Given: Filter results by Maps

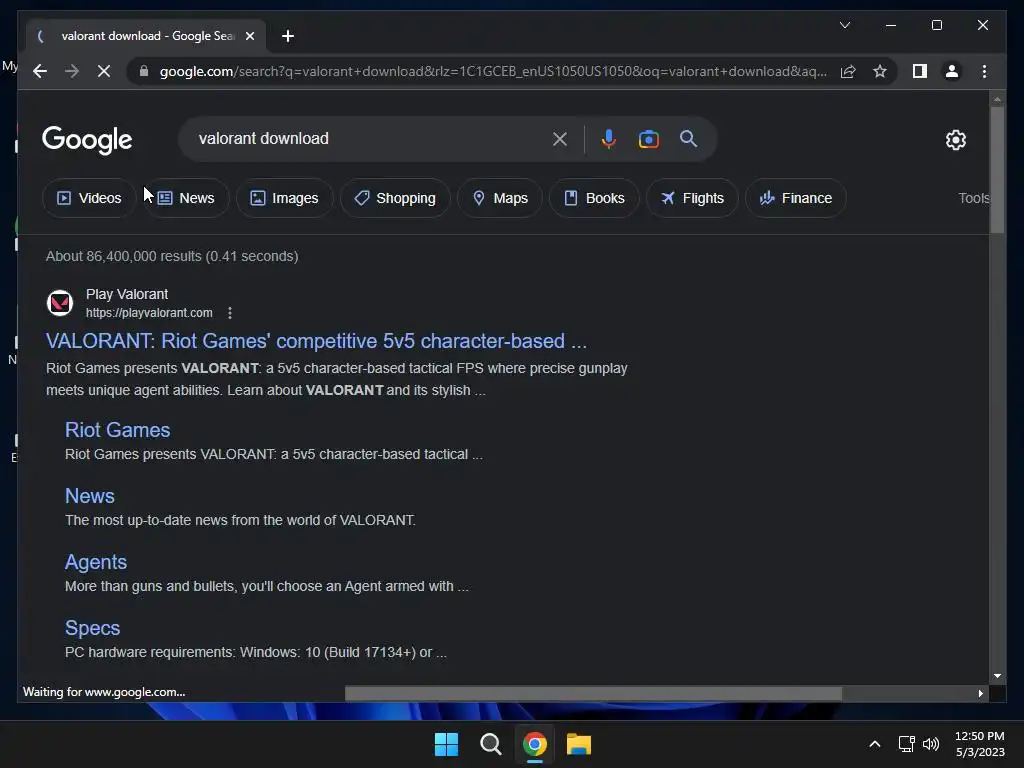Looking at the screenshot, I should pyautogui.click(x=500, y=198).
